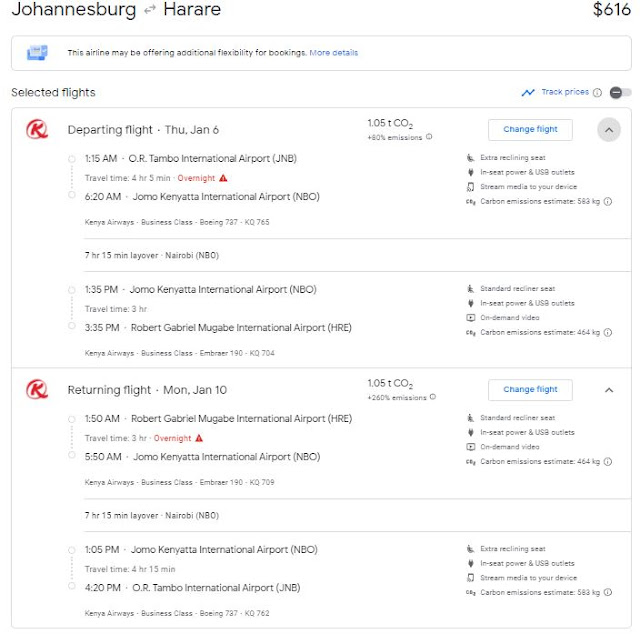Image resolution: width=640 pixels, height=634 pixels.
Task: Click the +260% emissions info icon
Action: (x=433, y=397)
